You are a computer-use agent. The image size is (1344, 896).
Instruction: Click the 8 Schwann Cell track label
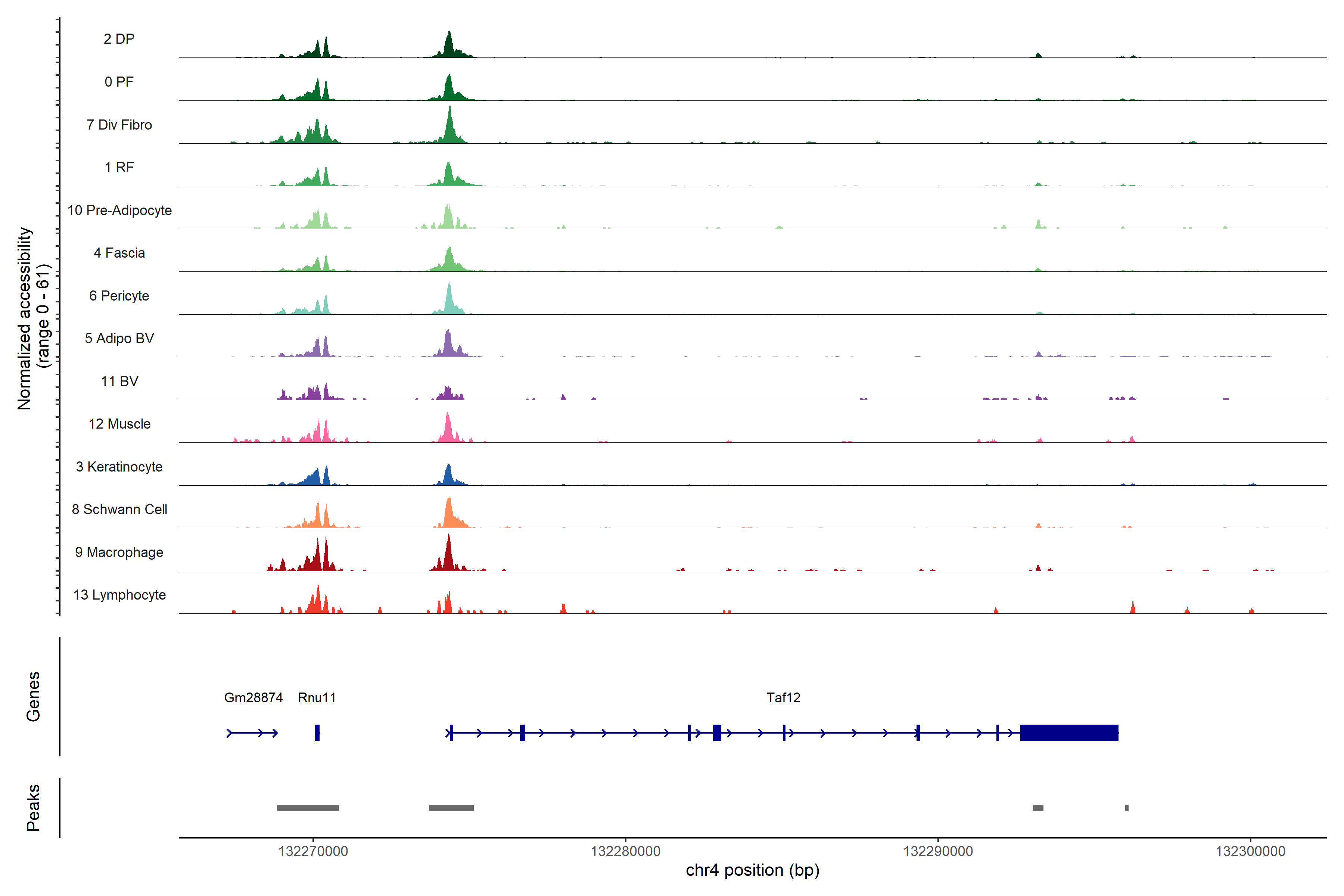point(119,509)
